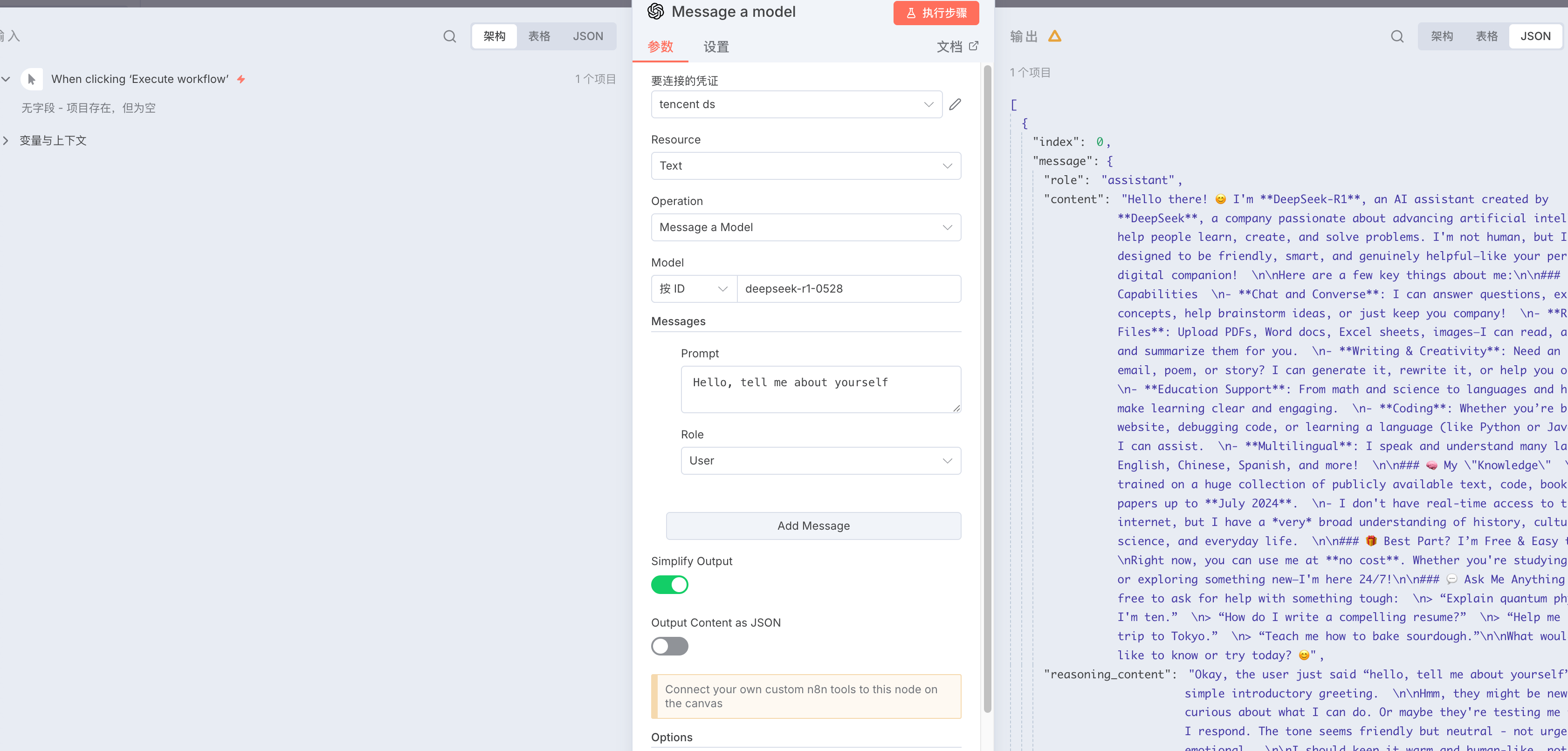Viewport: 1568px width, 751px height.
Task: Switch to the 设置 tab
Action: coord(716,47)
